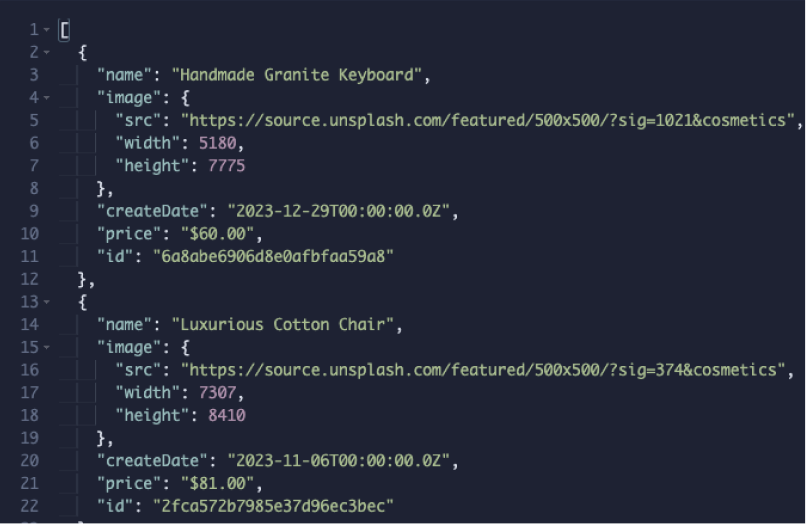806x524 pixels.
Task: Fold the second "image" object on line 15
Action: coord(48,347)
